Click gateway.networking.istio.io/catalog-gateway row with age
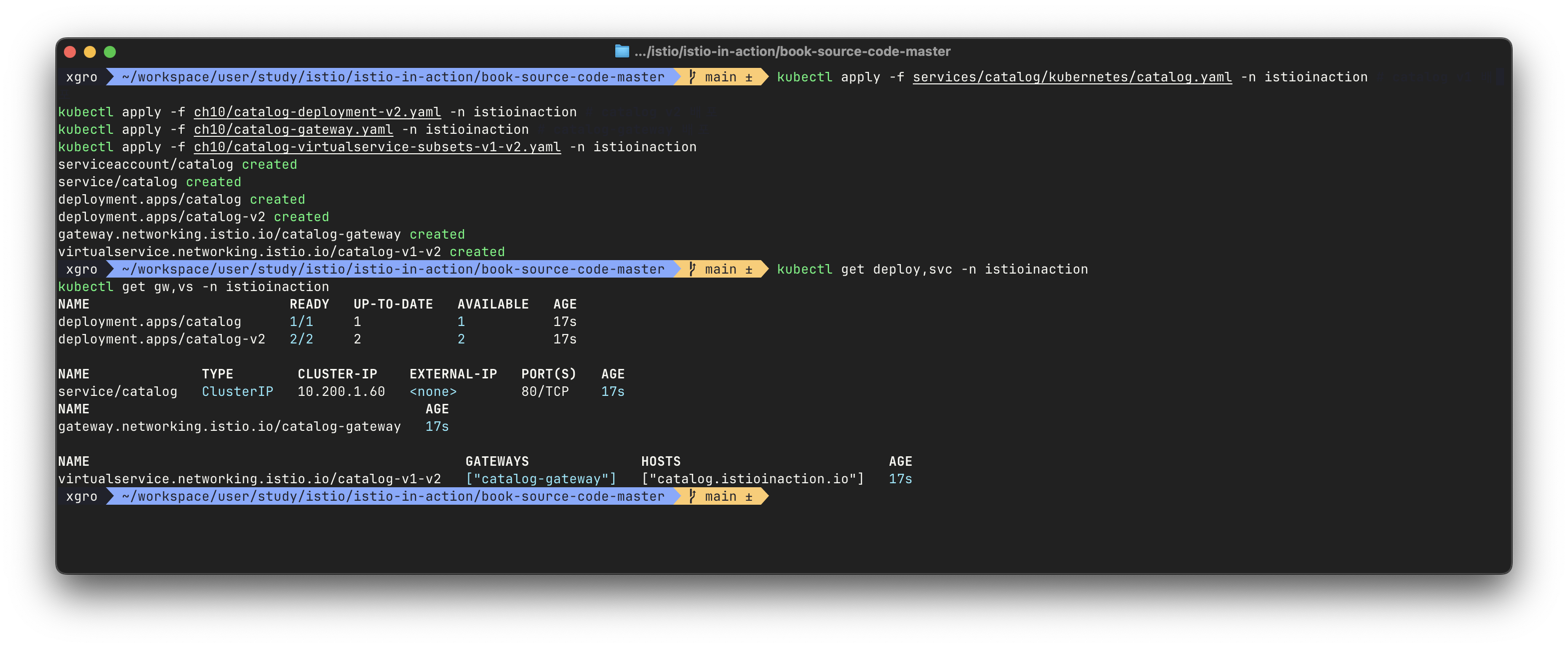 click(x=253, y=426)
